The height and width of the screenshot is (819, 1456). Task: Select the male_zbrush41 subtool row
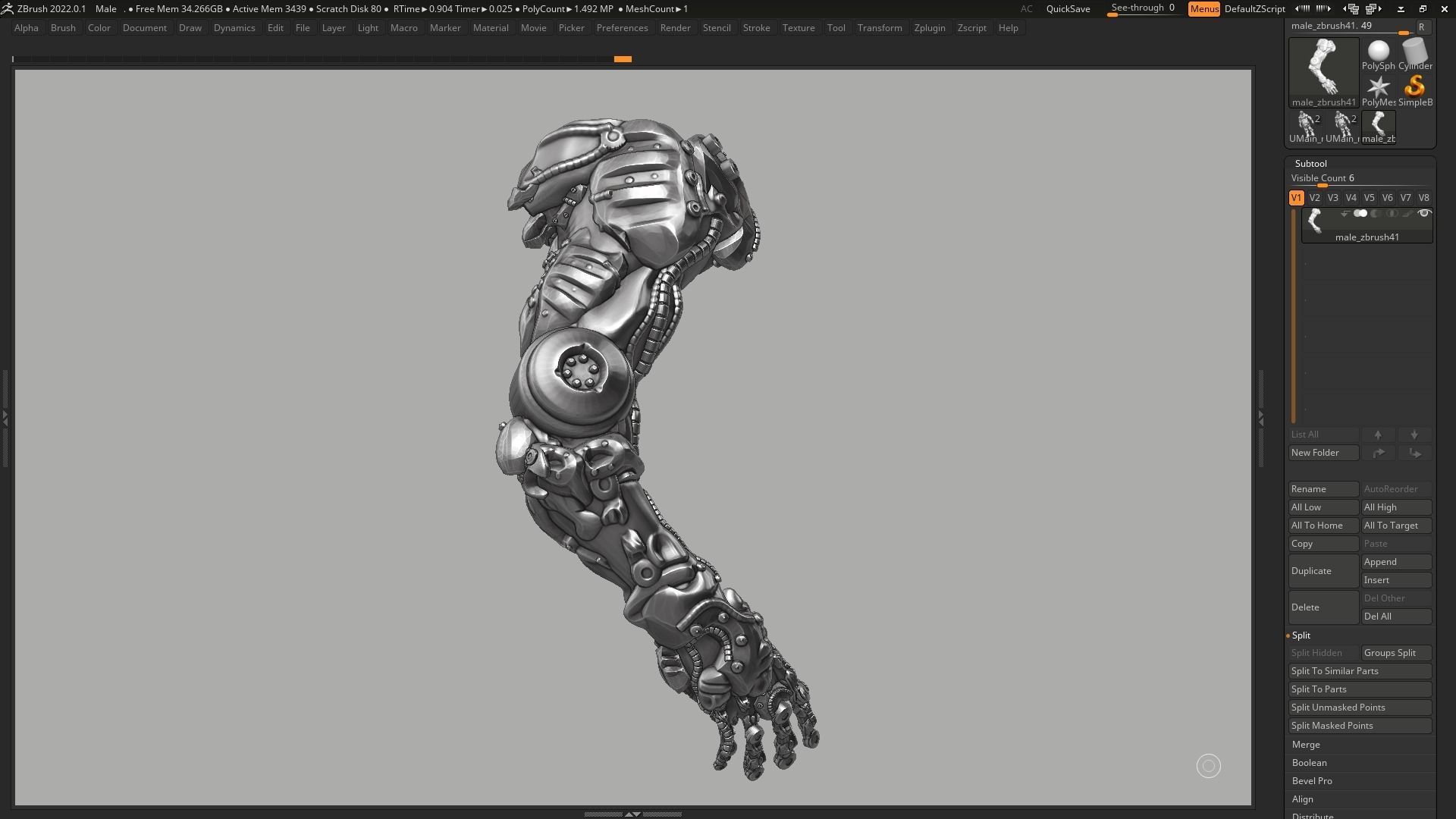click(1367, 225)
